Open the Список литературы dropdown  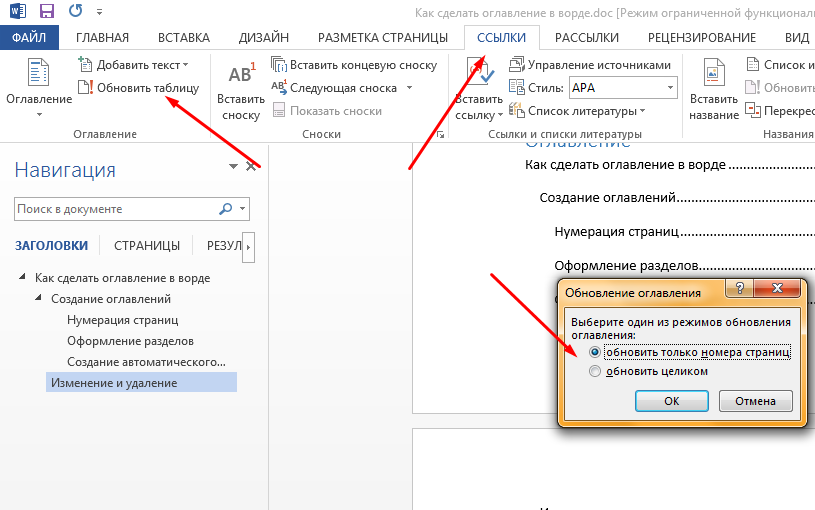(577, 111)
